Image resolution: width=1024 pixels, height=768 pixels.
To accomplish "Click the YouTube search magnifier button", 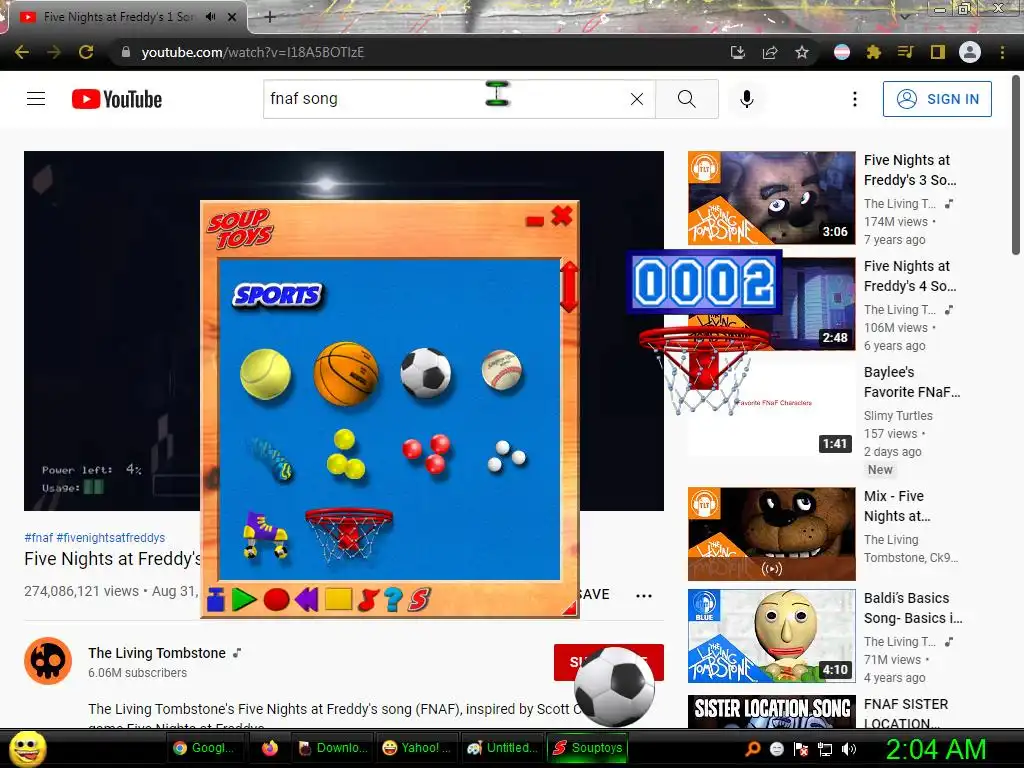I will (686, 99).
